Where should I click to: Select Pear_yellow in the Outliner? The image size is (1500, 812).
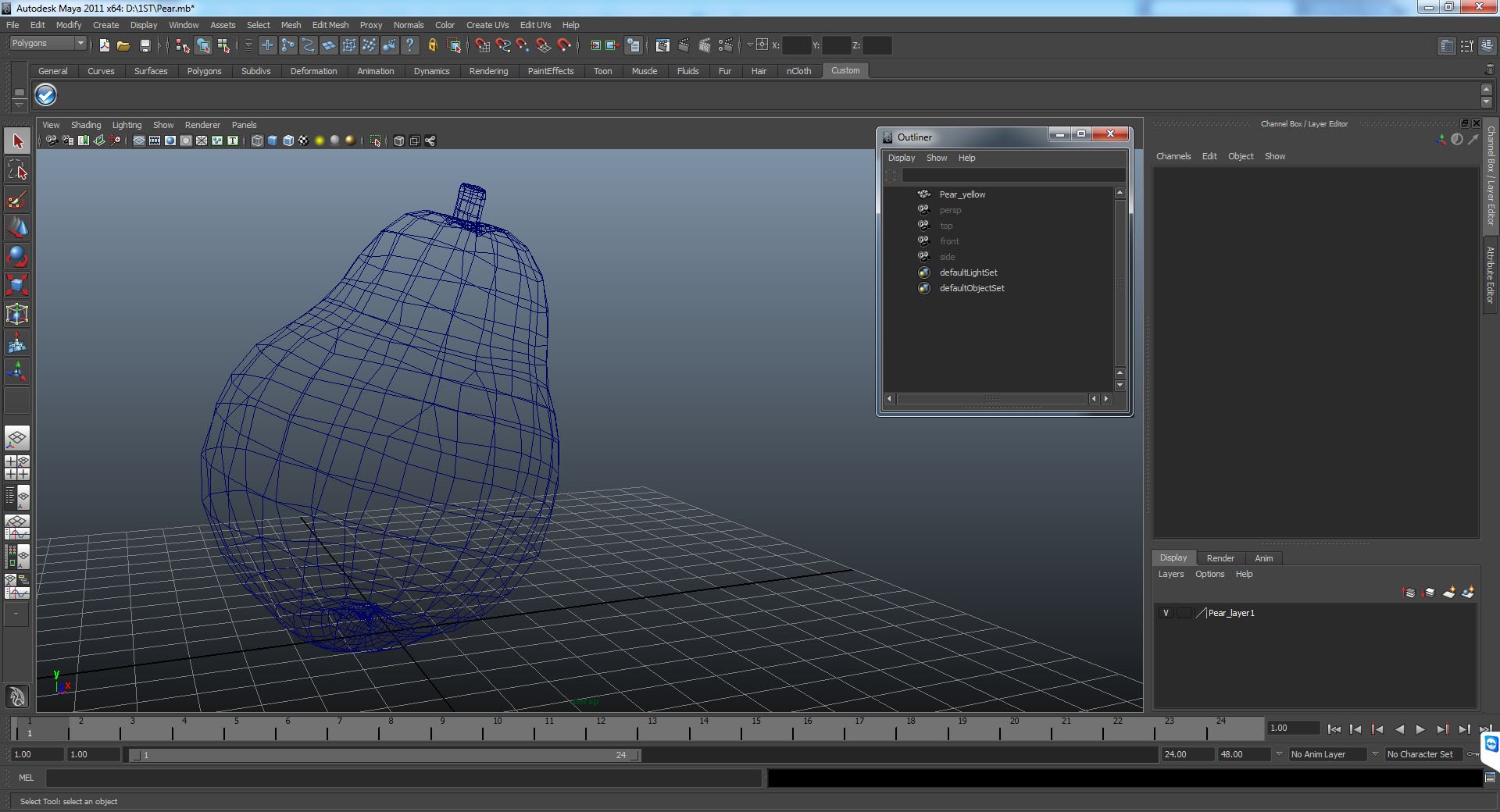point(962,194)
